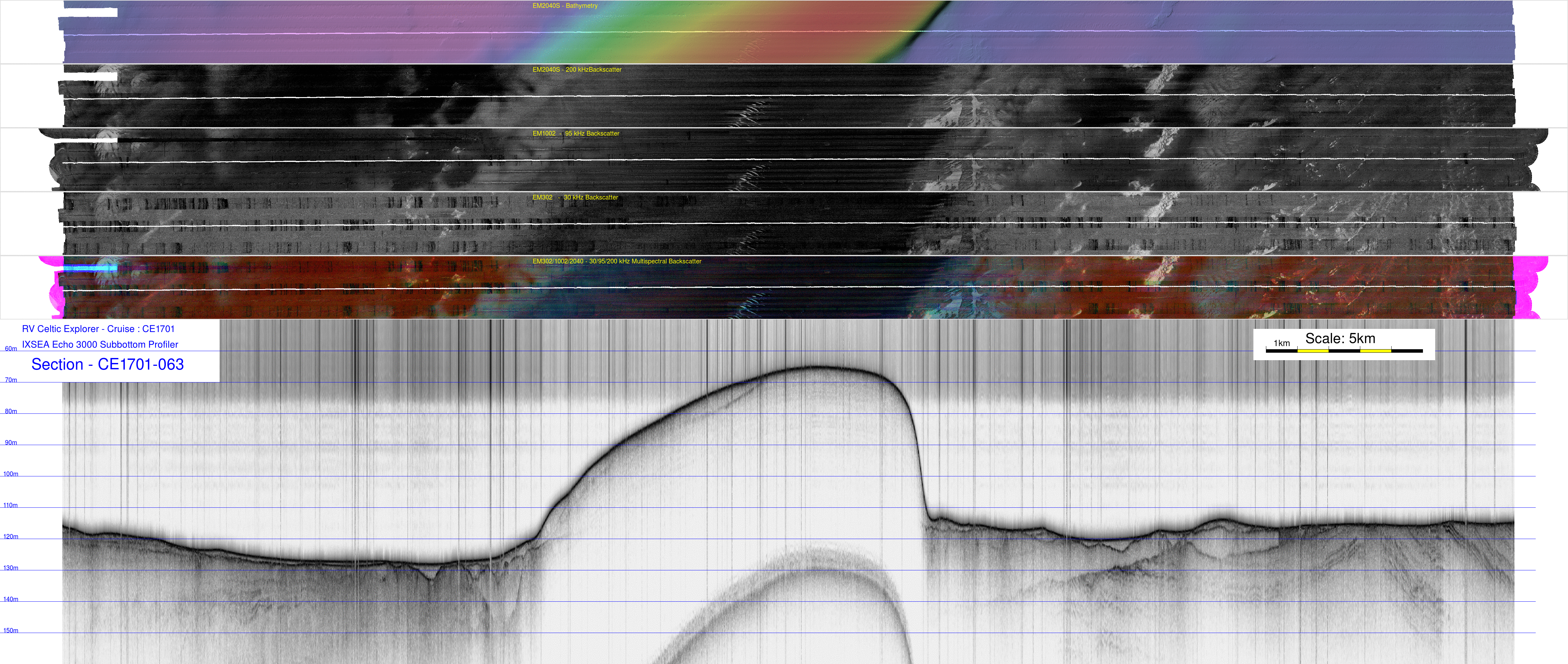Click the EM302 30 kHz Backscatter label
Screen dimensions: 1568x664
click(x=575, y=198)
